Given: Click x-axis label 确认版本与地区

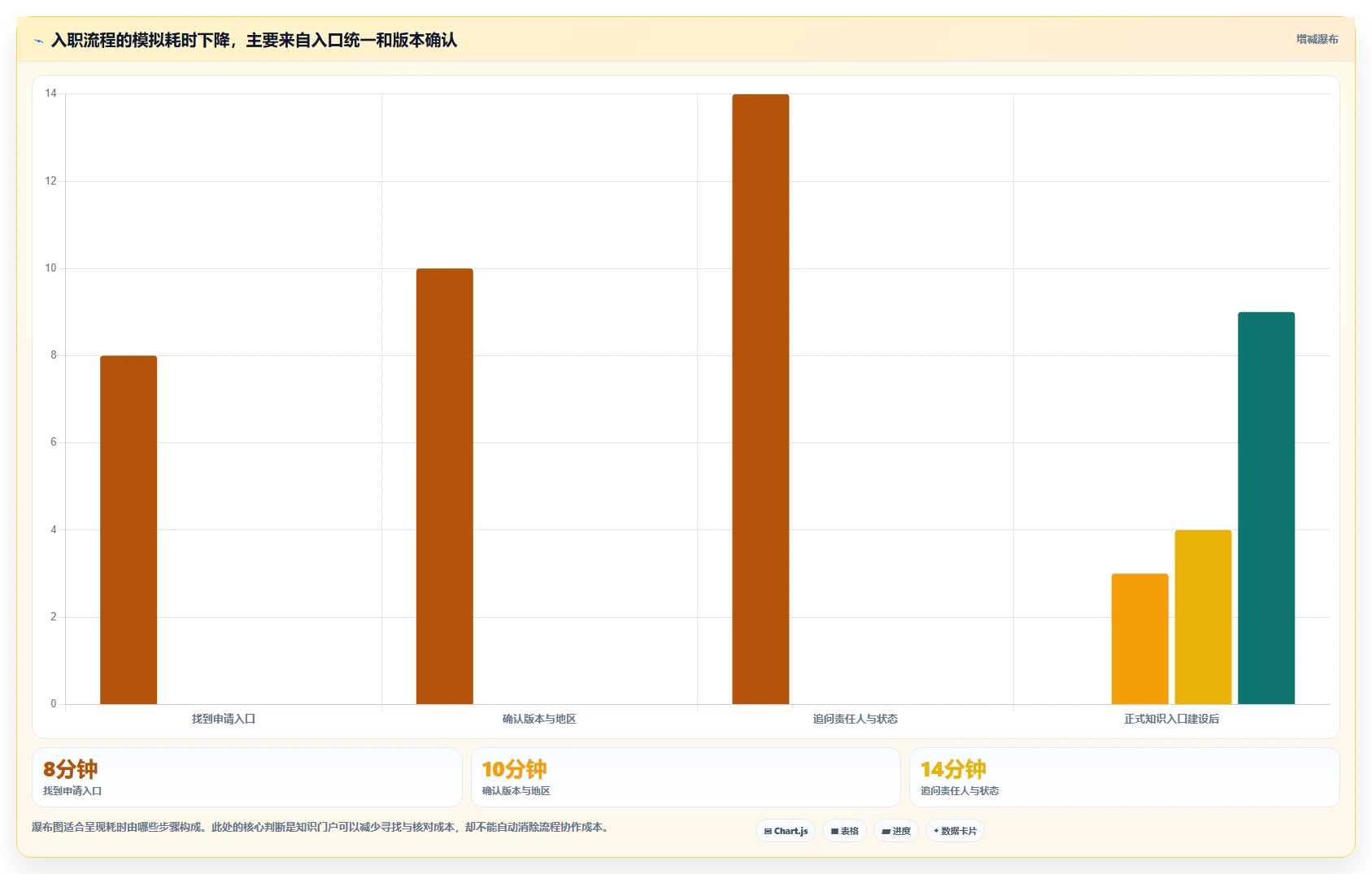Looking at the screenshot, I should click(x=539, y=719).
